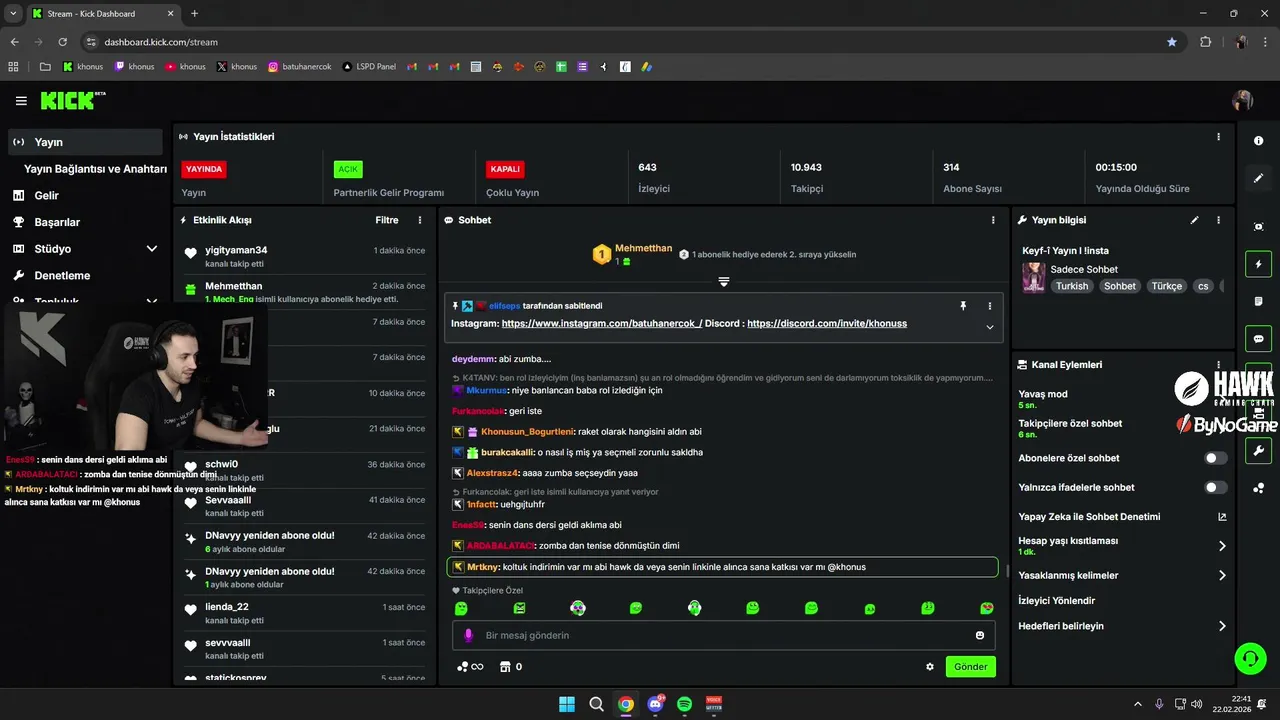
Task: Open the emoji picker in message box
Action: [980, 635]
